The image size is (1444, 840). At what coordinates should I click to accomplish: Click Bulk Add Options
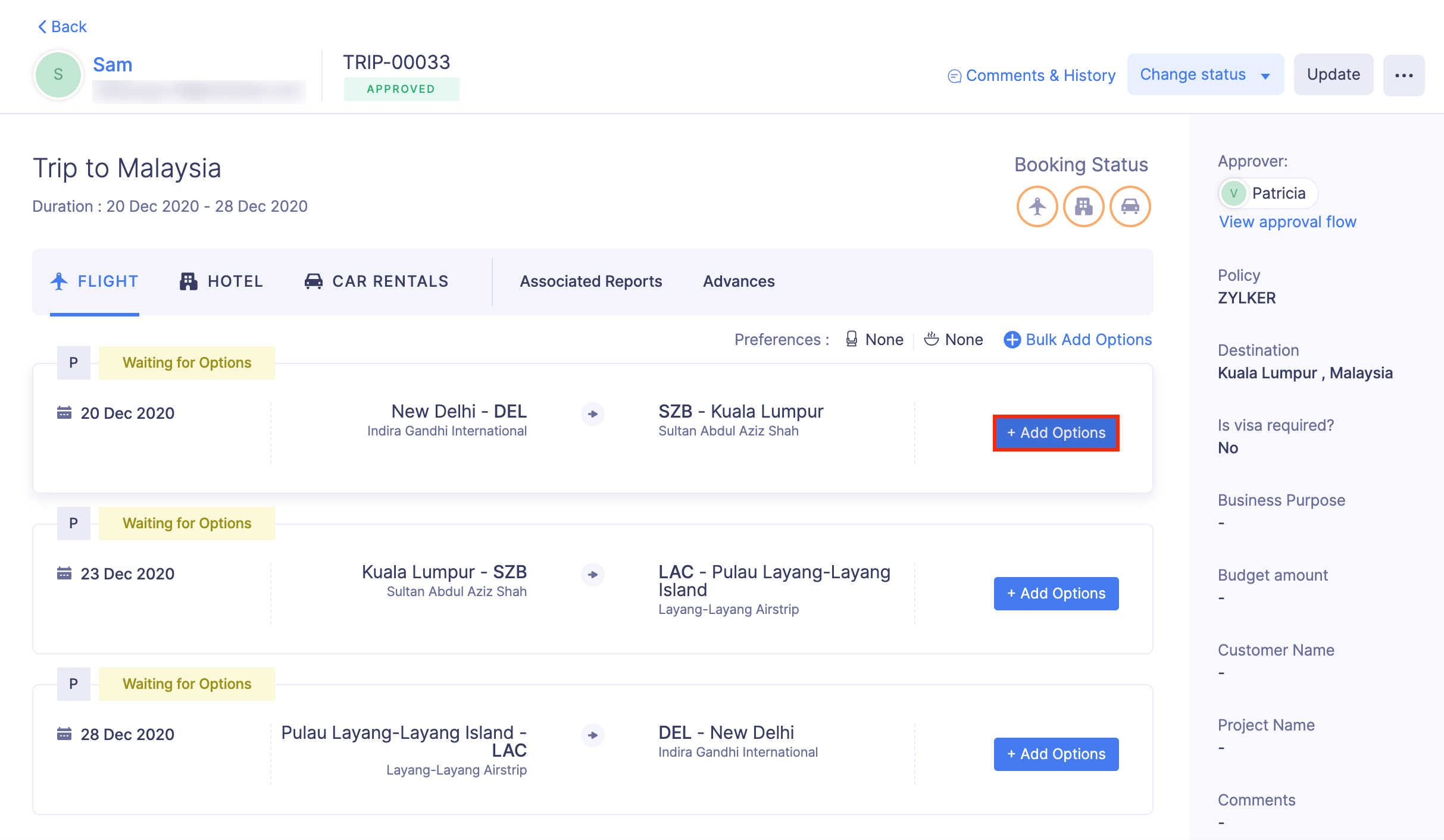(x=1078, y=340)
